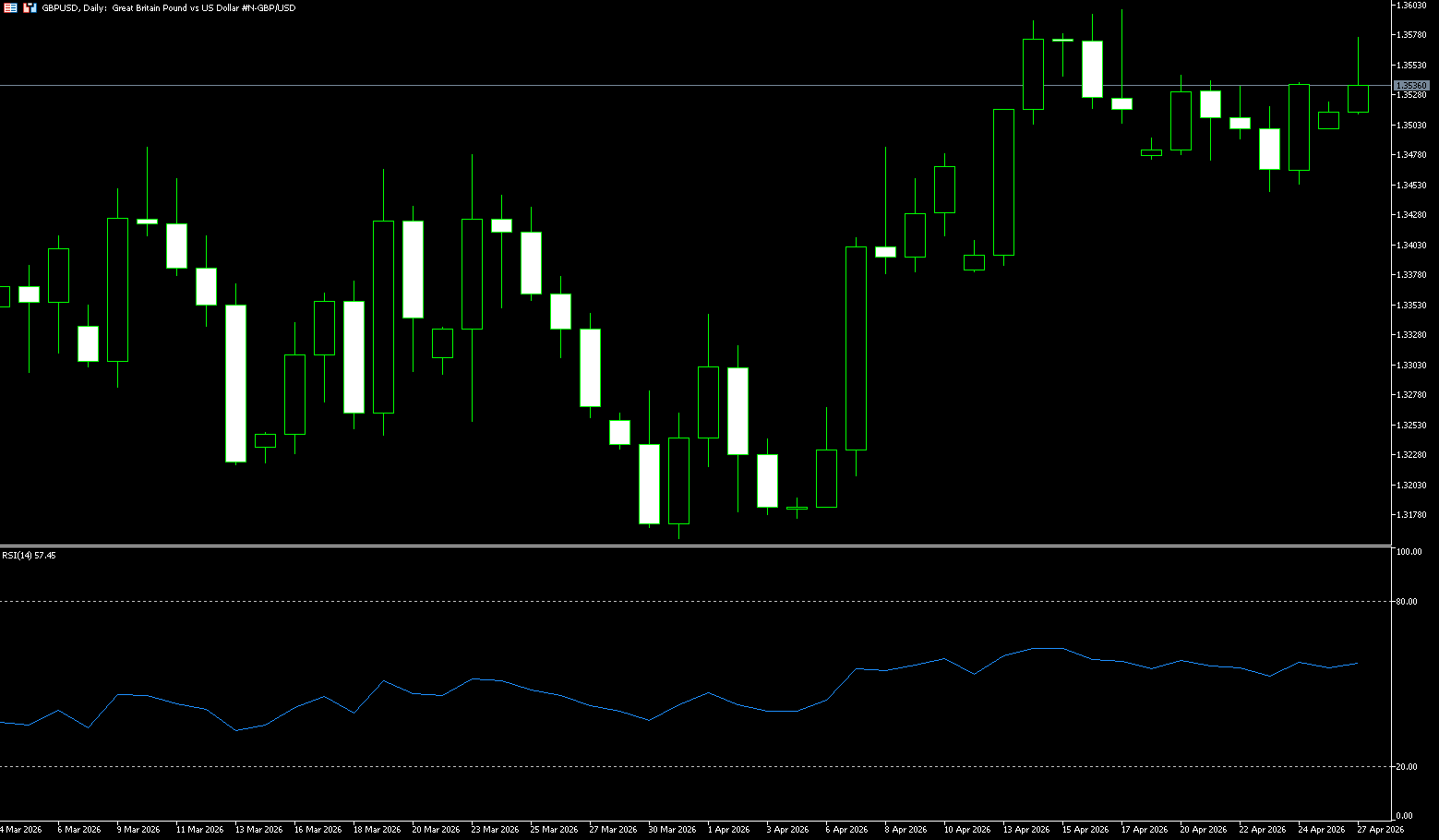Select the RSI 20.00 oversold level line
1439x840 pixels.
pos(646,766)
